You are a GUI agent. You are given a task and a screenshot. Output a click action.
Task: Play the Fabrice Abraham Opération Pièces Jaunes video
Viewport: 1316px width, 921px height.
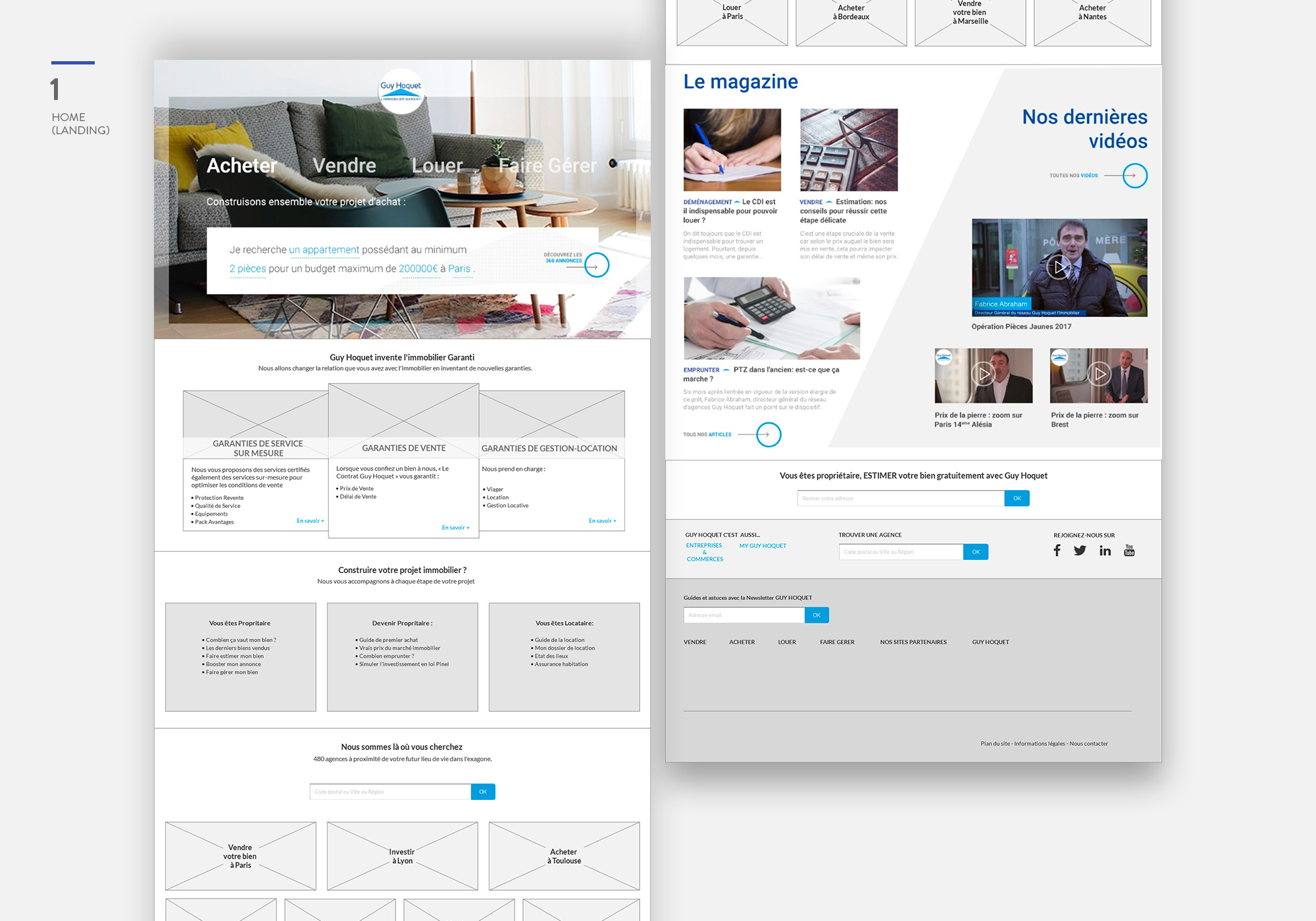tap(1059, 267)
